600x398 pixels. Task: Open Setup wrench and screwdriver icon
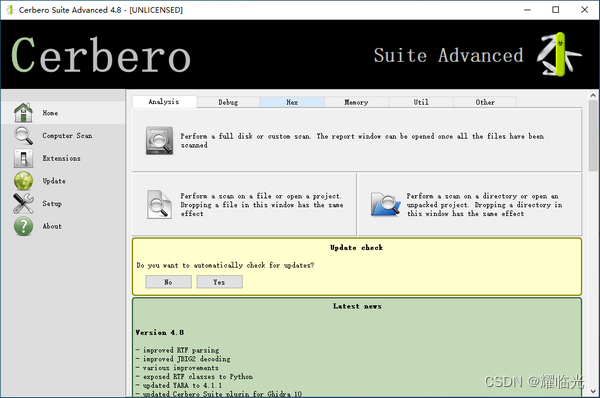point(23,203)
